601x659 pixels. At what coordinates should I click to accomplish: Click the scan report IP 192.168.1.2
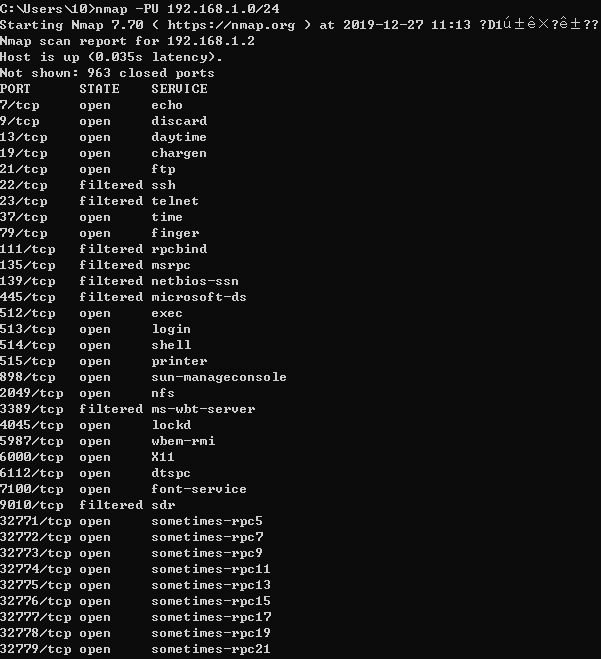pyautogui.click(x=211, y=41)
